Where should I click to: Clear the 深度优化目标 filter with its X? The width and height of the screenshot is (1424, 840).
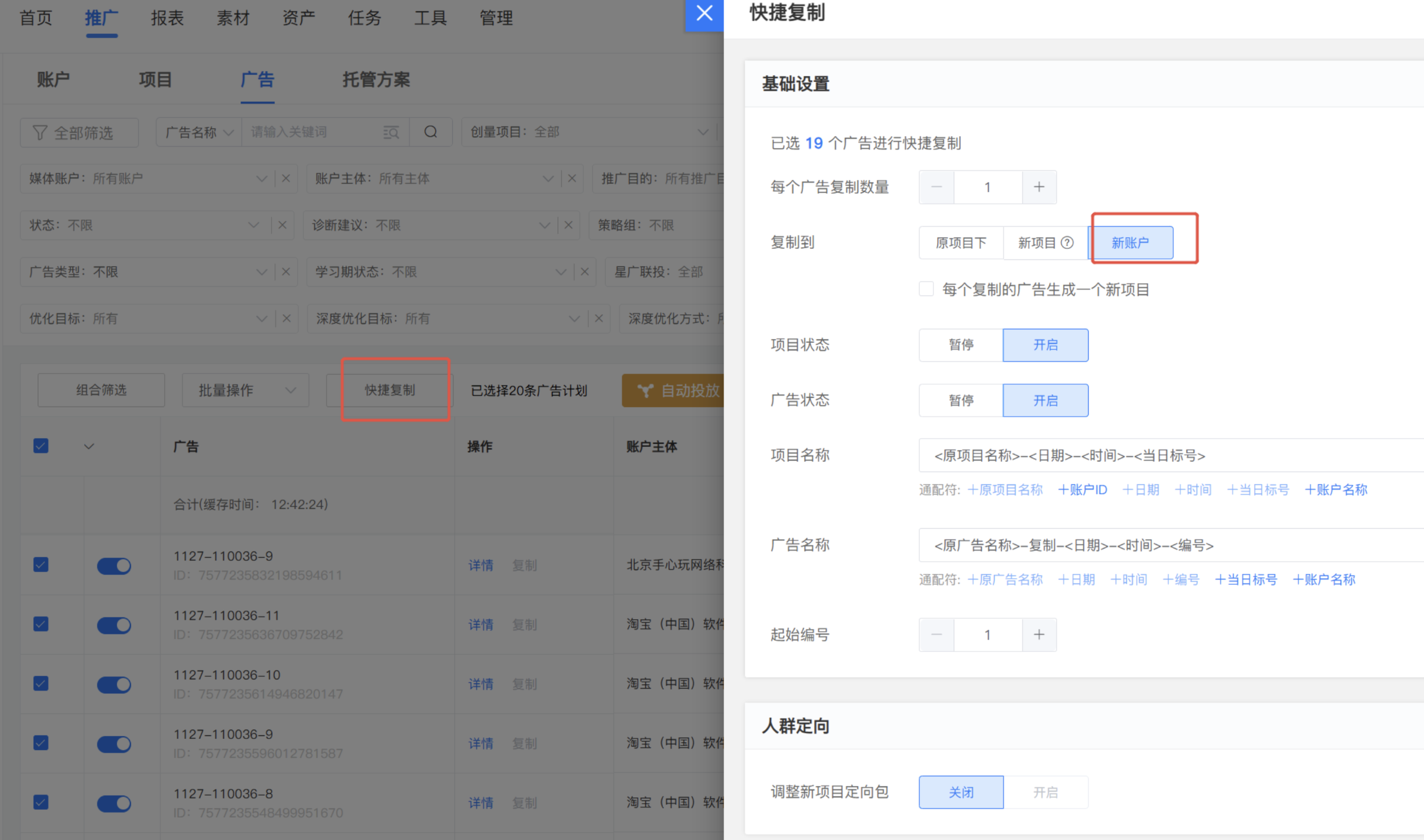pos(599,318)
